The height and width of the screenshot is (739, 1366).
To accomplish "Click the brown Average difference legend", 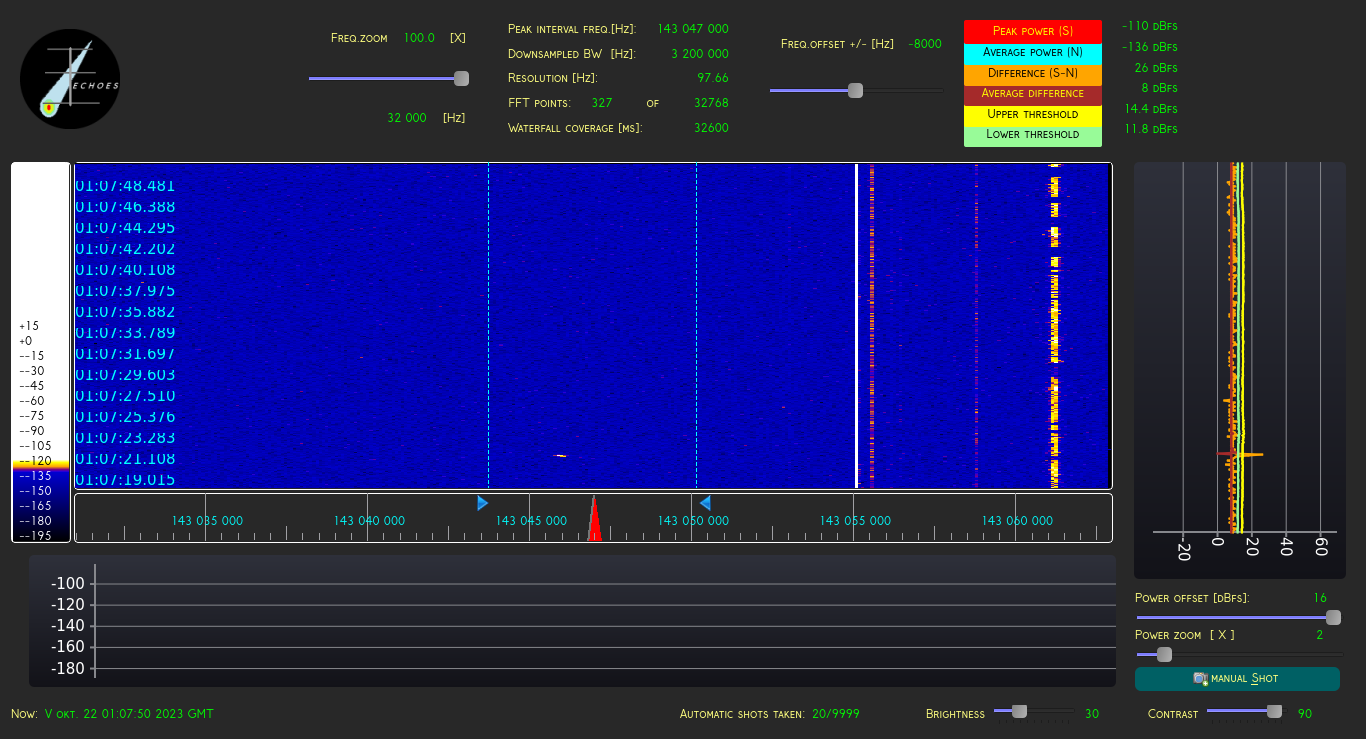I will (x=1032, y=94).
